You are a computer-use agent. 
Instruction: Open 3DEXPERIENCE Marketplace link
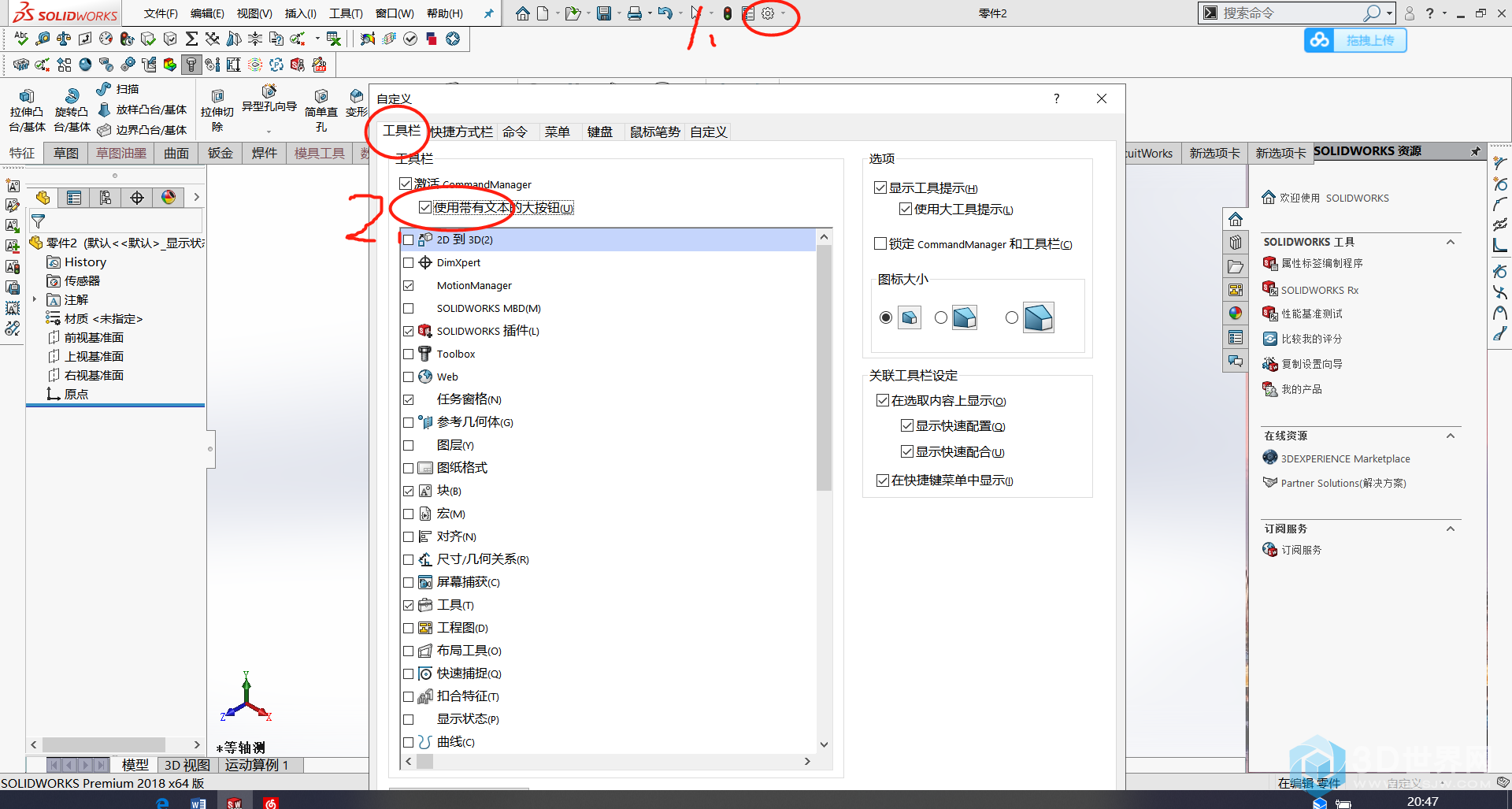click(1345, 458)
